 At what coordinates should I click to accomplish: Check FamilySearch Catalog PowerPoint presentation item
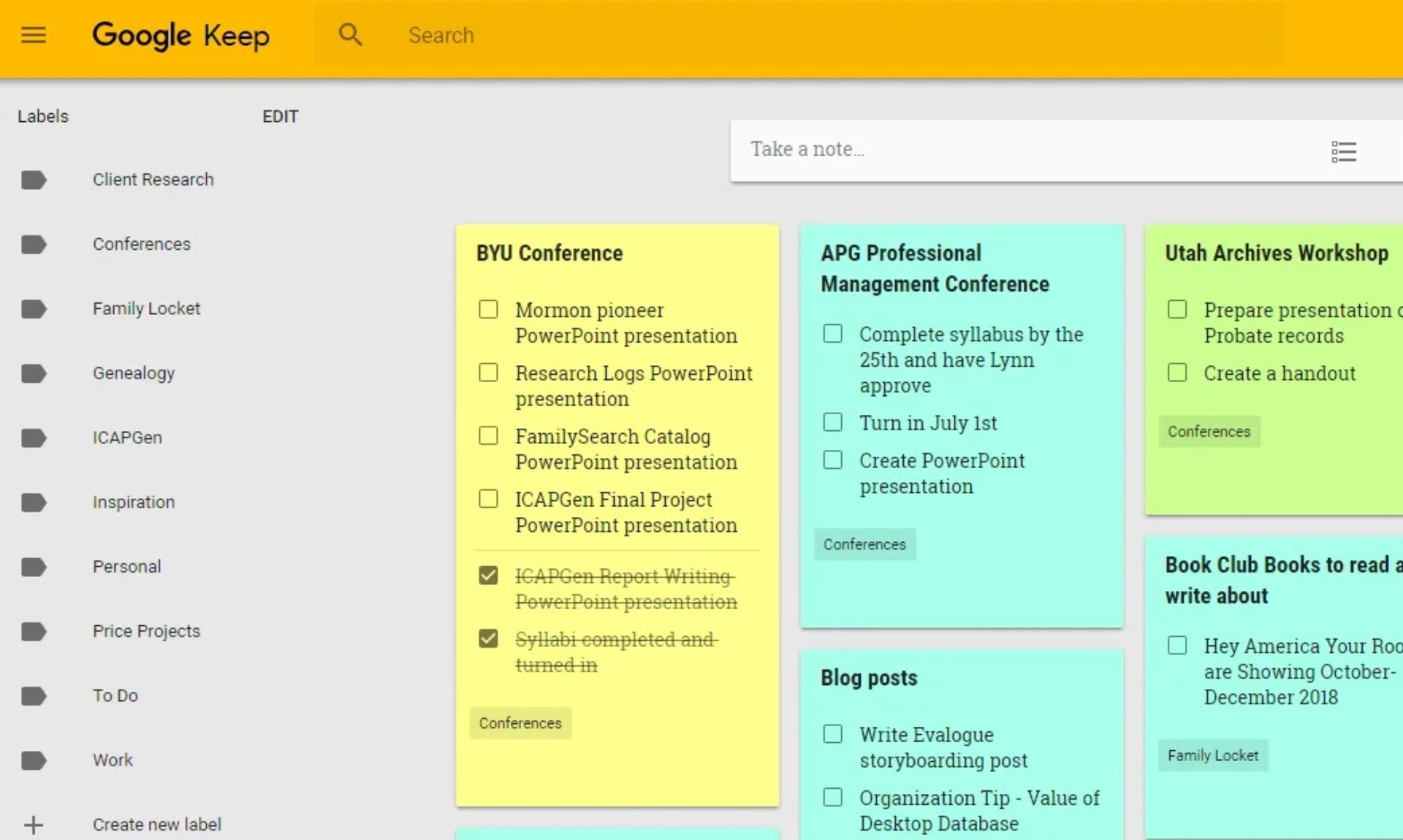click(x=488, y=435)
